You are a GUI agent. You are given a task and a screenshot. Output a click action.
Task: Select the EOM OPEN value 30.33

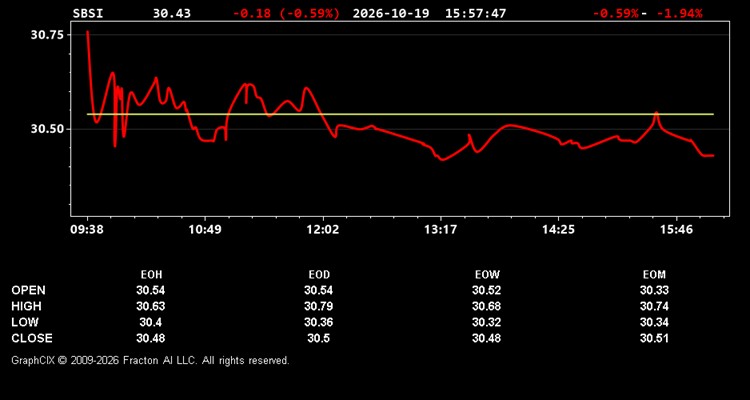pyautogui.click(x=654, y=290)
